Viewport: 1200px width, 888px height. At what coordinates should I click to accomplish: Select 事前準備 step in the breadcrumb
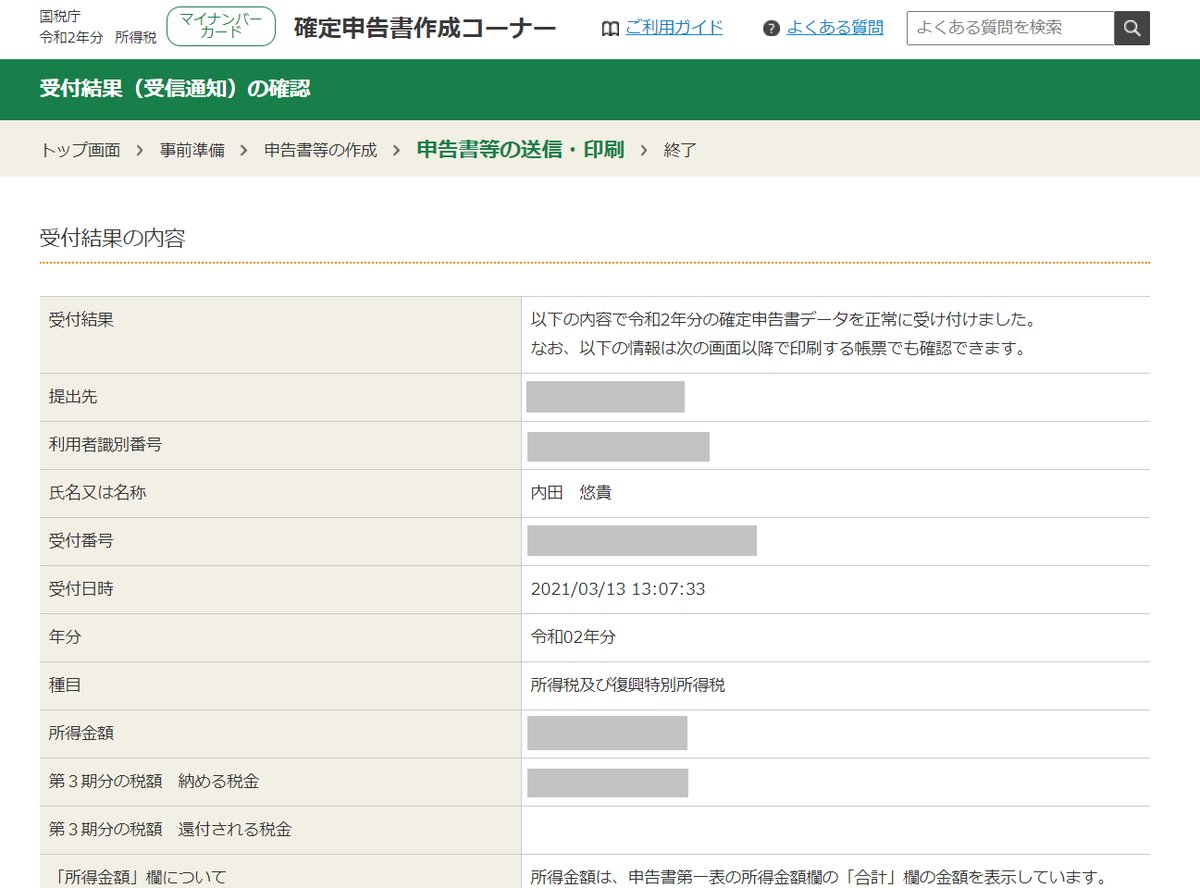(192, 150)
